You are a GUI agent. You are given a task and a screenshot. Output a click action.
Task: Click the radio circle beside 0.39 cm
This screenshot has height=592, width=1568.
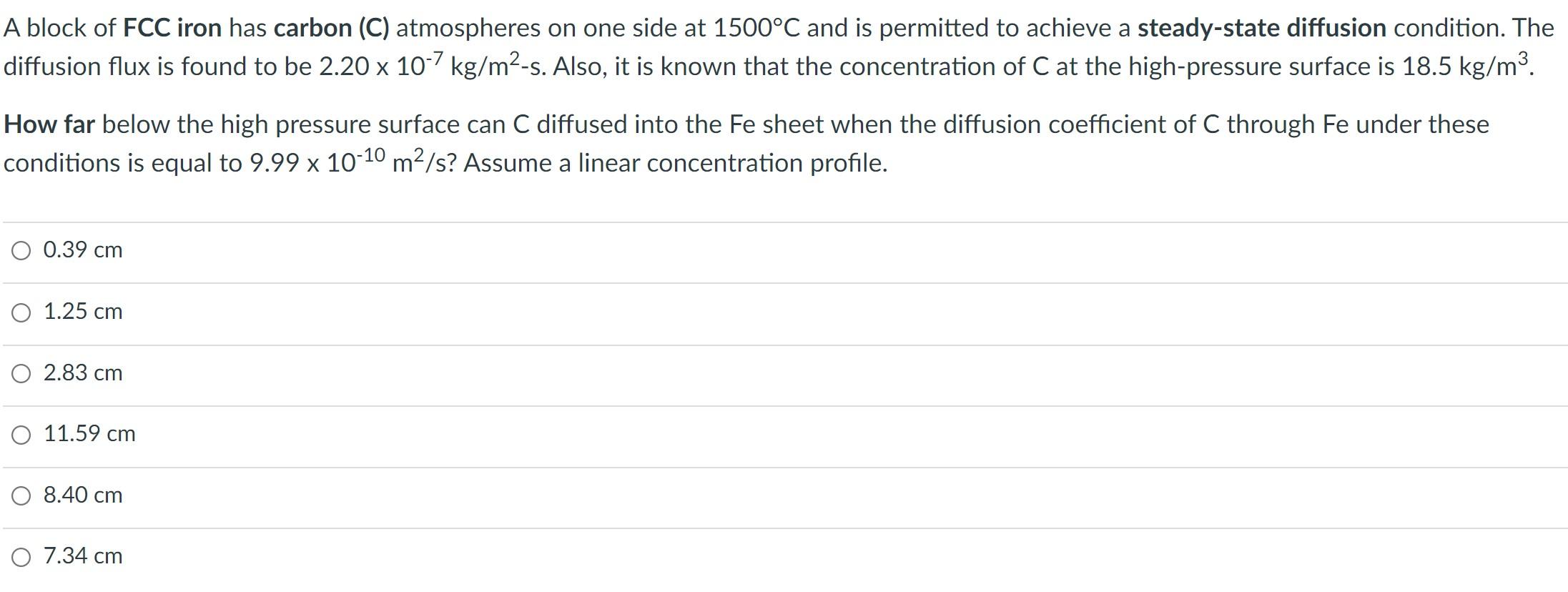[23, 249]
